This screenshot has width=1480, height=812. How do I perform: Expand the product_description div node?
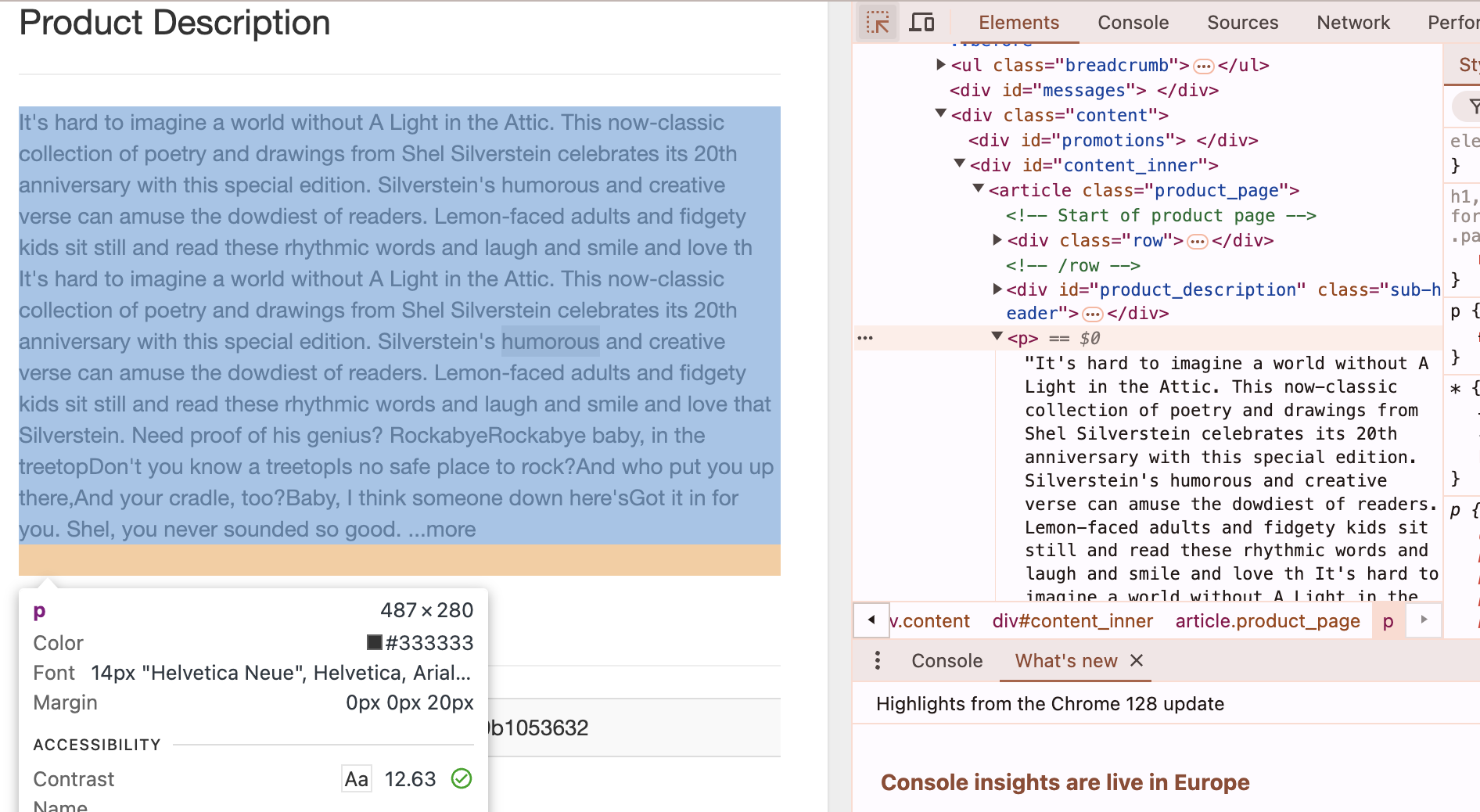click(x=997, y=289)
